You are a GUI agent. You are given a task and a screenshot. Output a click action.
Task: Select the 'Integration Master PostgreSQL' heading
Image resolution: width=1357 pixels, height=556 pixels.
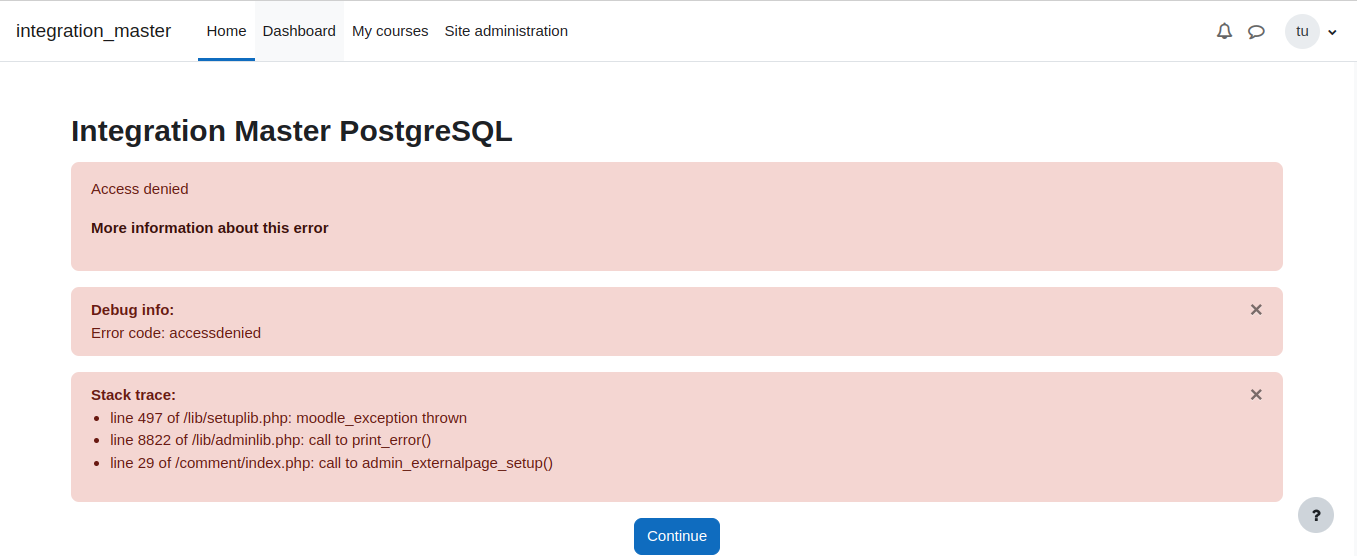[x=292, y=131]
